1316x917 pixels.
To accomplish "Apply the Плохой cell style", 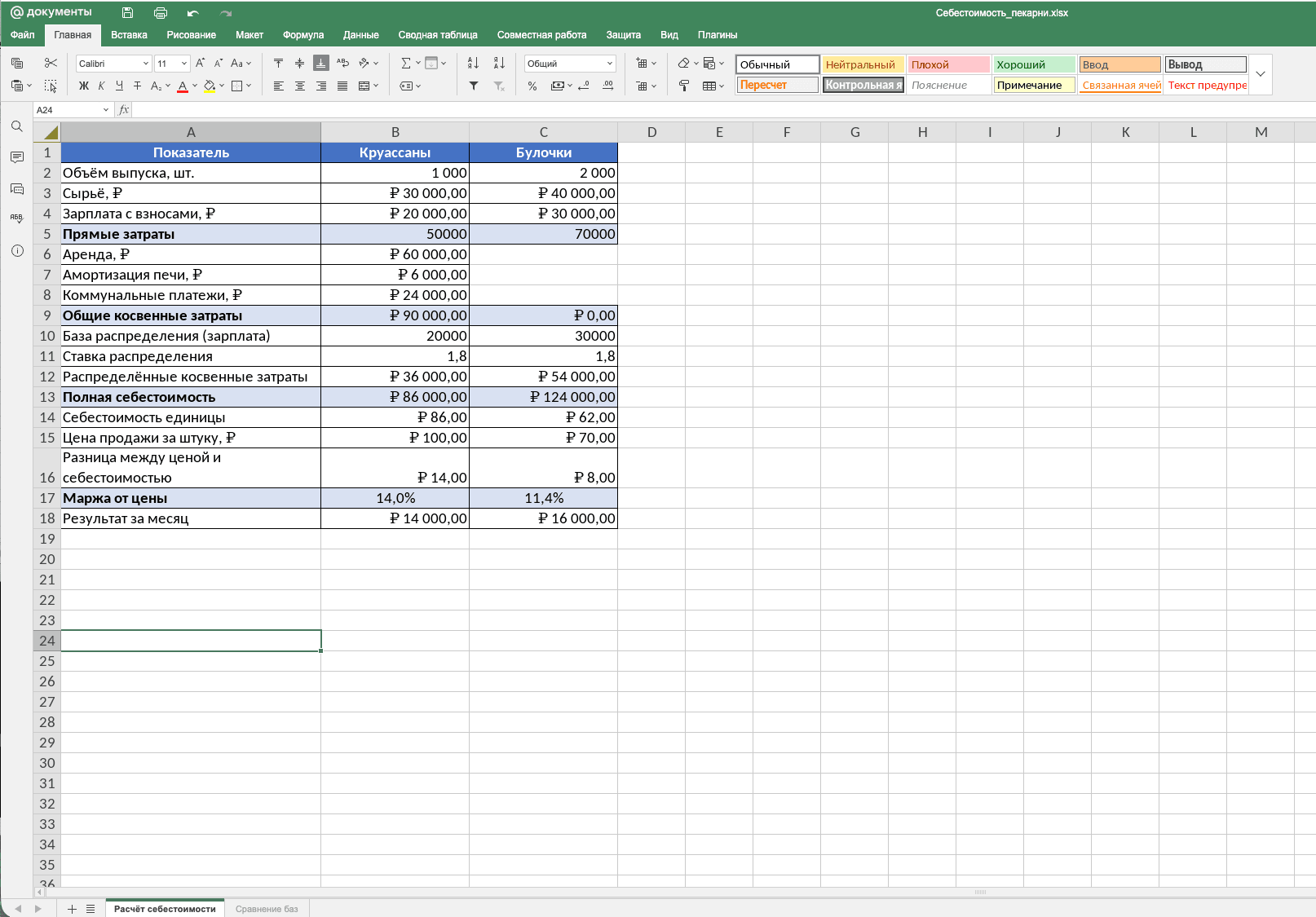I will tap(948, 64).
